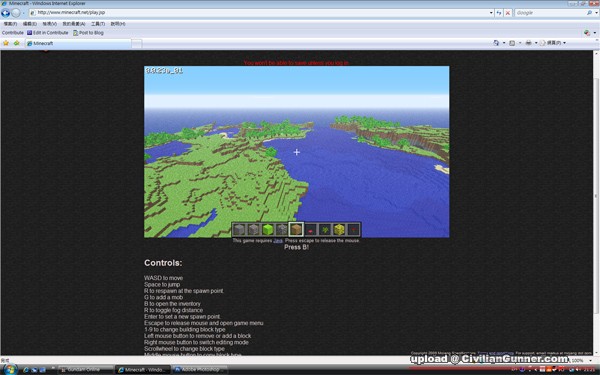
Task: Pick the highlighted wooden planks hotbar slot
Action: click(296, 230)
